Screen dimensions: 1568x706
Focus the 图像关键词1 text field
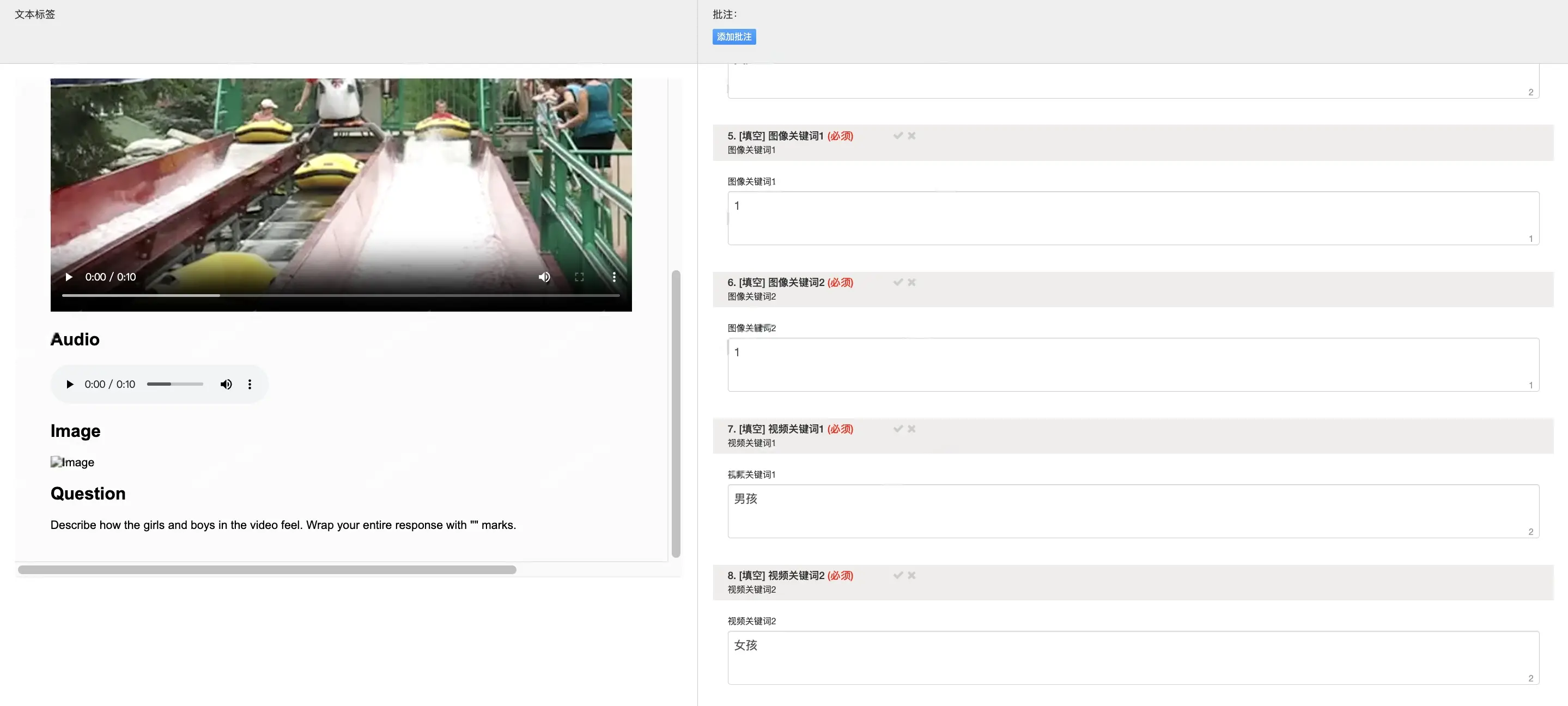(x=1133, y=218)
